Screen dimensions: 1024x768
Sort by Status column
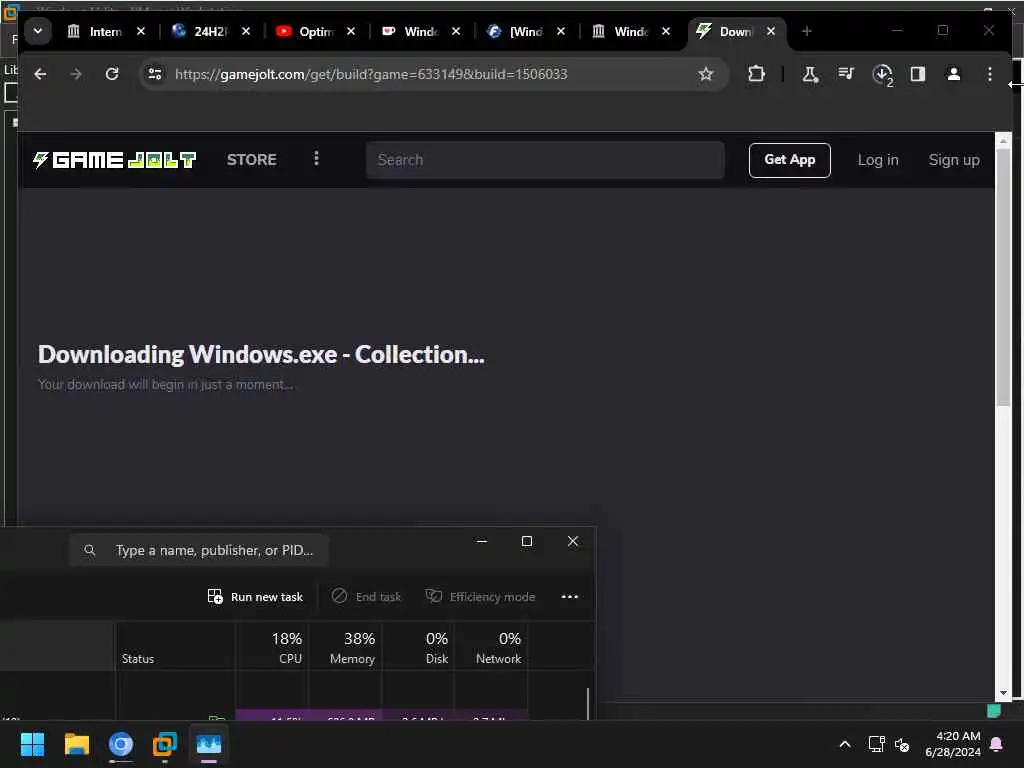point(175,647)
